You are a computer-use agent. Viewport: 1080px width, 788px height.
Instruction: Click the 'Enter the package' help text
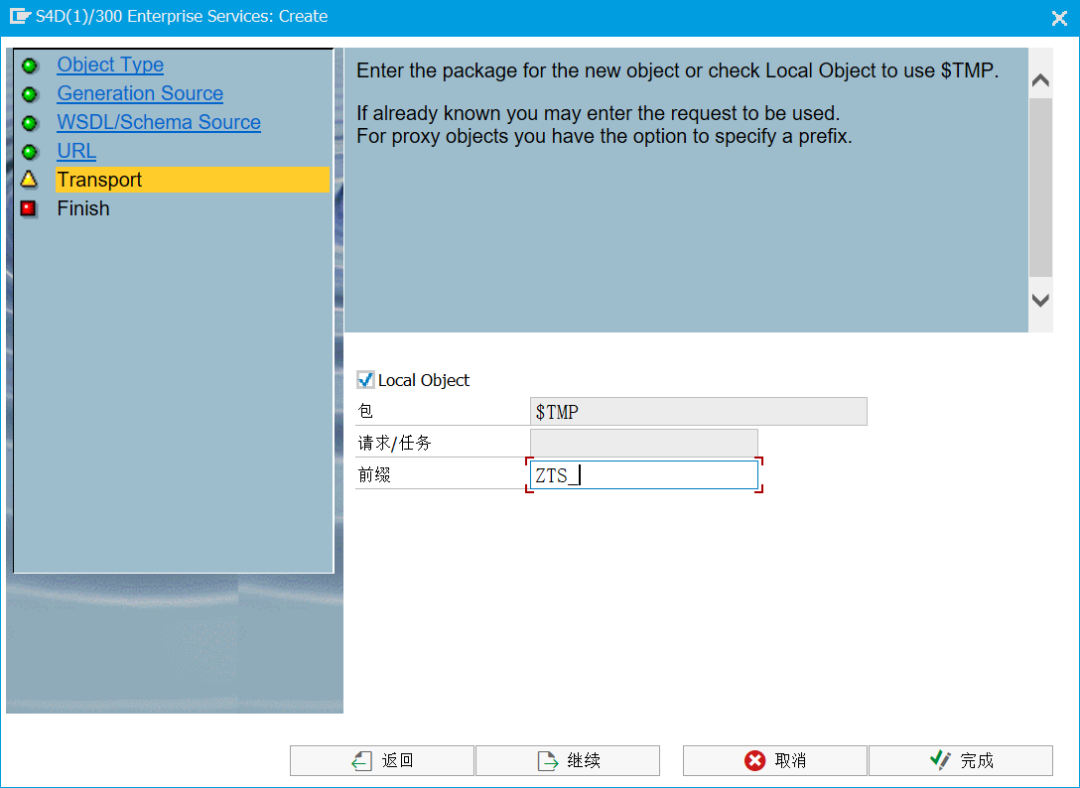(678, 70)
